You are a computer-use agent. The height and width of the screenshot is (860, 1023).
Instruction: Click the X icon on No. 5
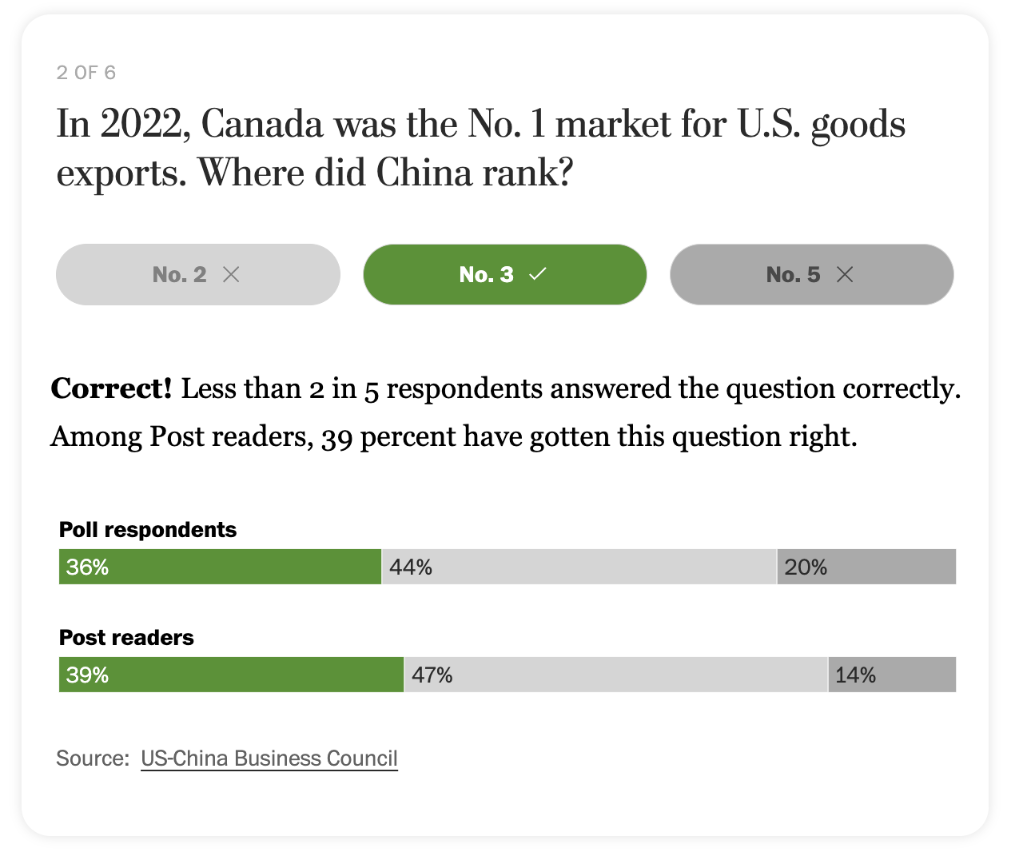coord(845,275)
